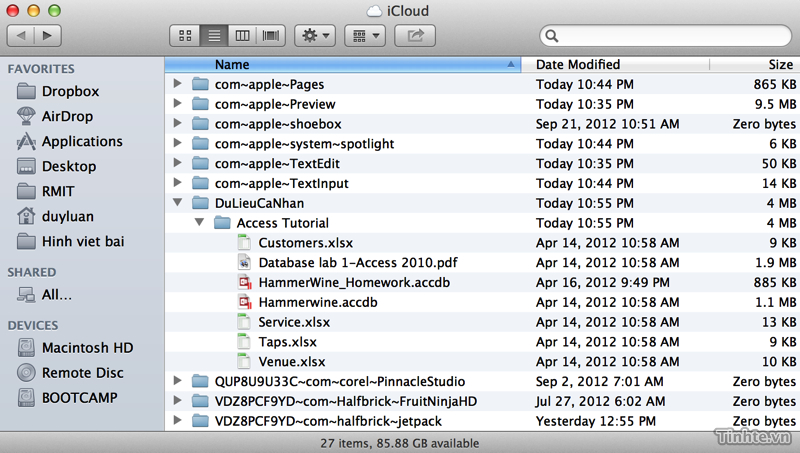Click the DuLieuCaNhan folder icon

200,203
